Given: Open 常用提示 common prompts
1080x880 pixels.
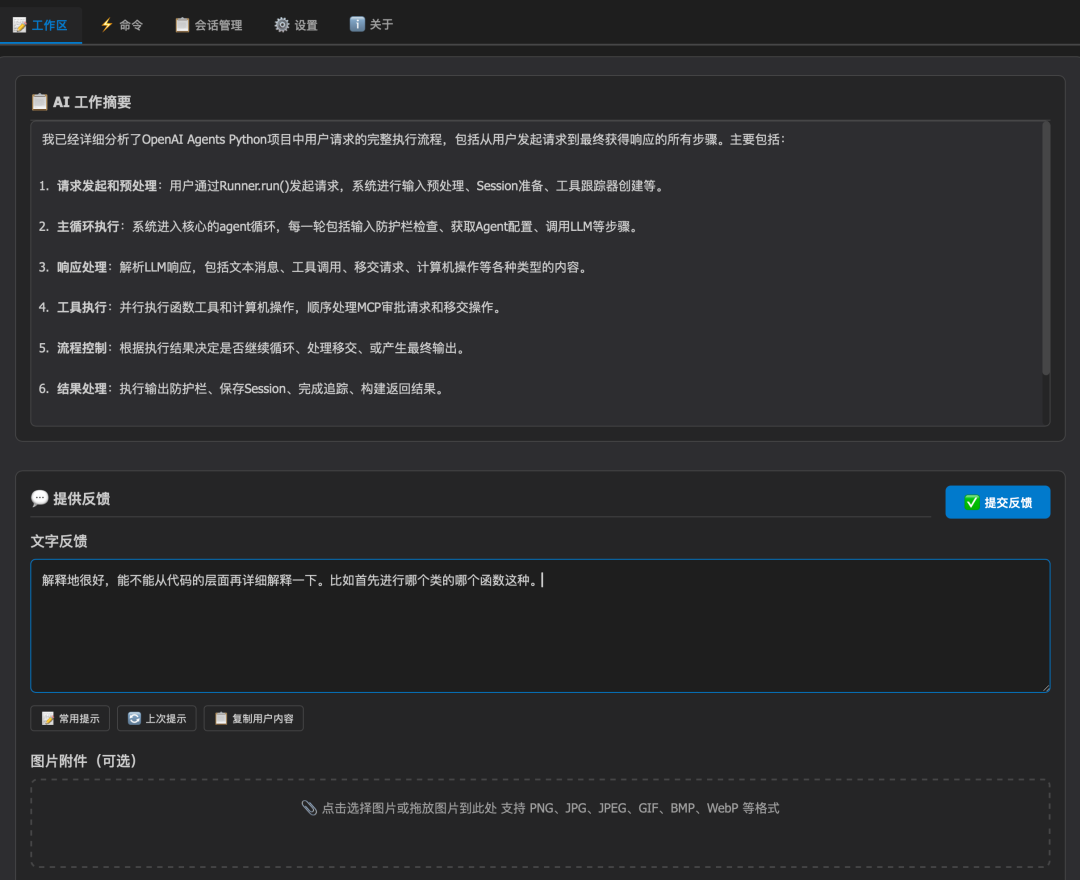Looking at the screenshot, I should tap(70, 718).
